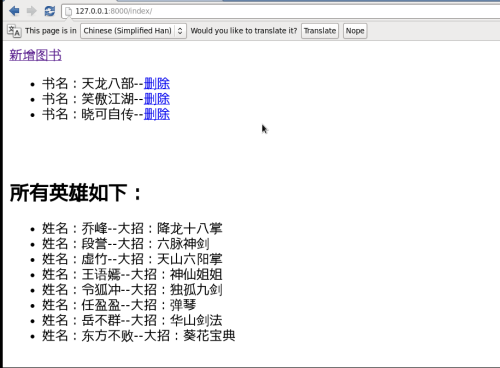The width and height of the screenshot is (500, 368).
Task: Click the 王语嫣 hero list item
Action: point(132,275)
